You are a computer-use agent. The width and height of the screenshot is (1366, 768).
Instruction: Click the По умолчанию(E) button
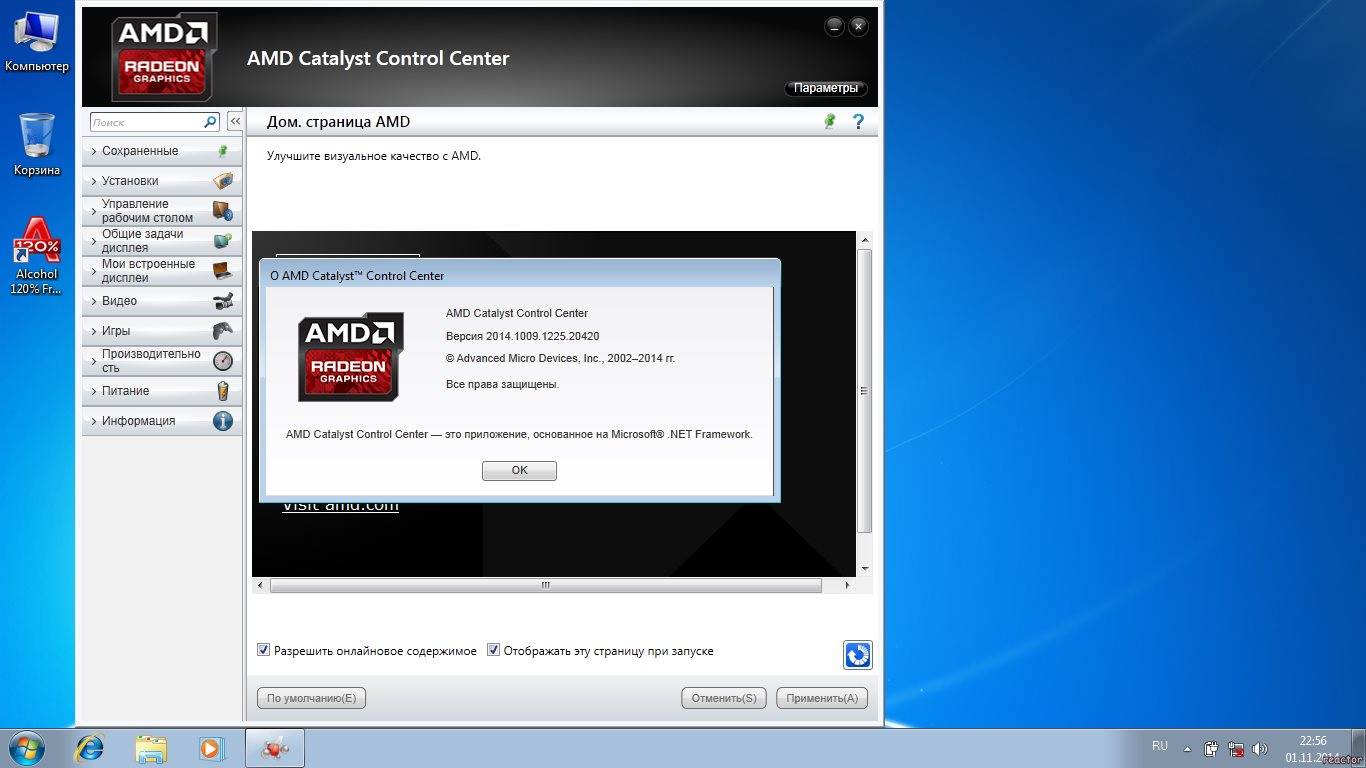pyautogui.click(x=311, y=698)
